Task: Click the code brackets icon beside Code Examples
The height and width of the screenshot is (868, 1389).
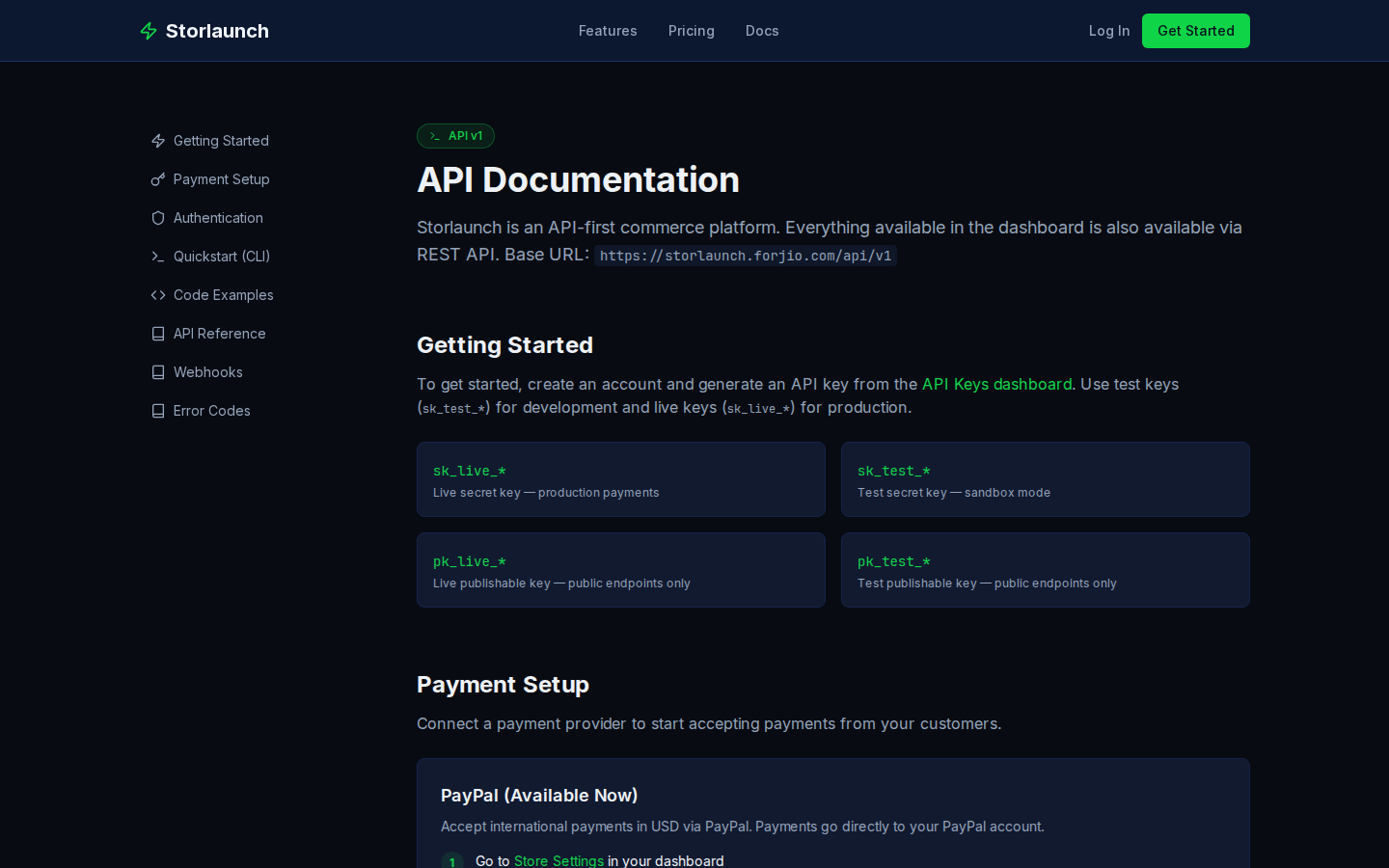Action: [158, 295]
